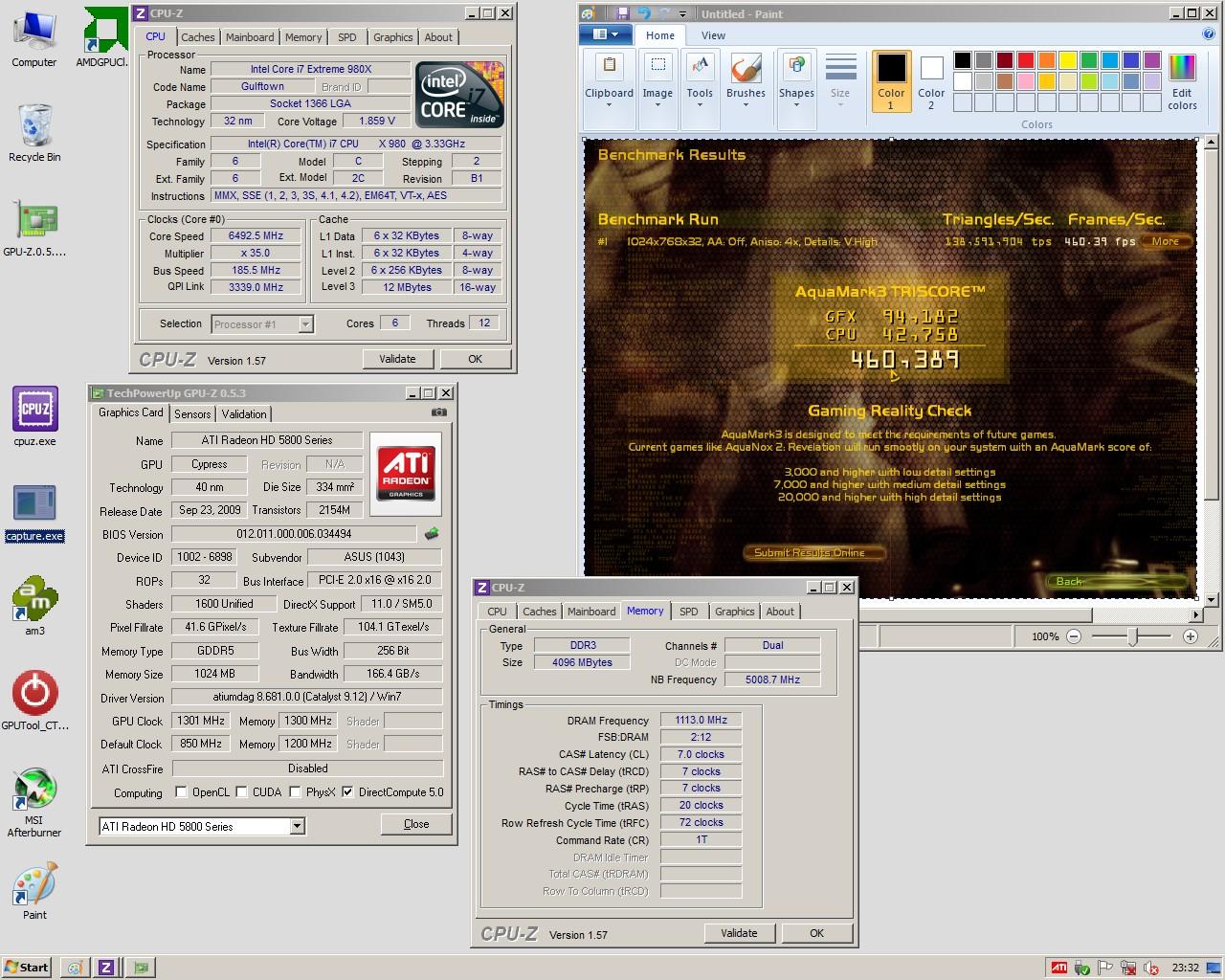Click the CPU-Z taskbar button

pyautogui.click(x=106, y=968)
